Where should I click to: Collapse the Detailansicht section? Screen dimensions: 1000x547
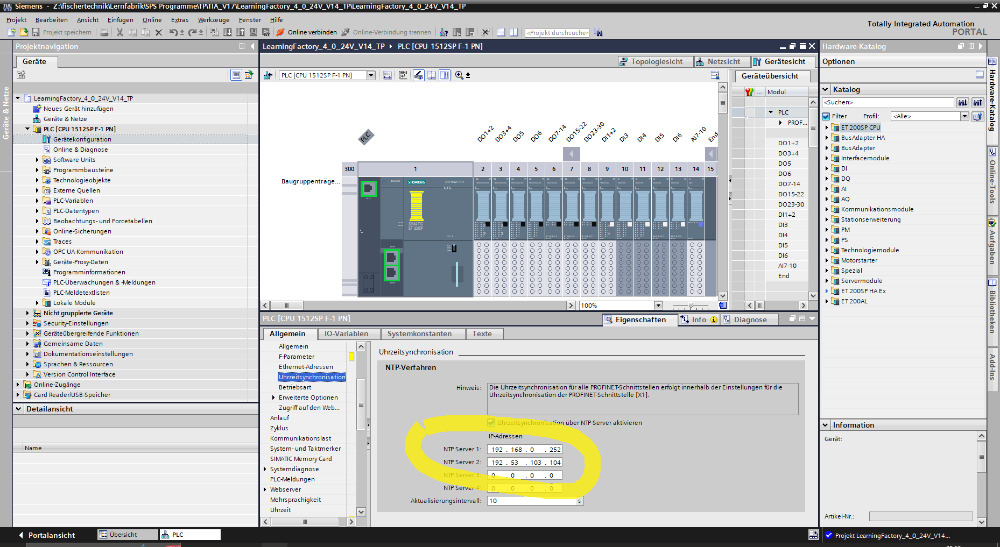tap(18, 409)
